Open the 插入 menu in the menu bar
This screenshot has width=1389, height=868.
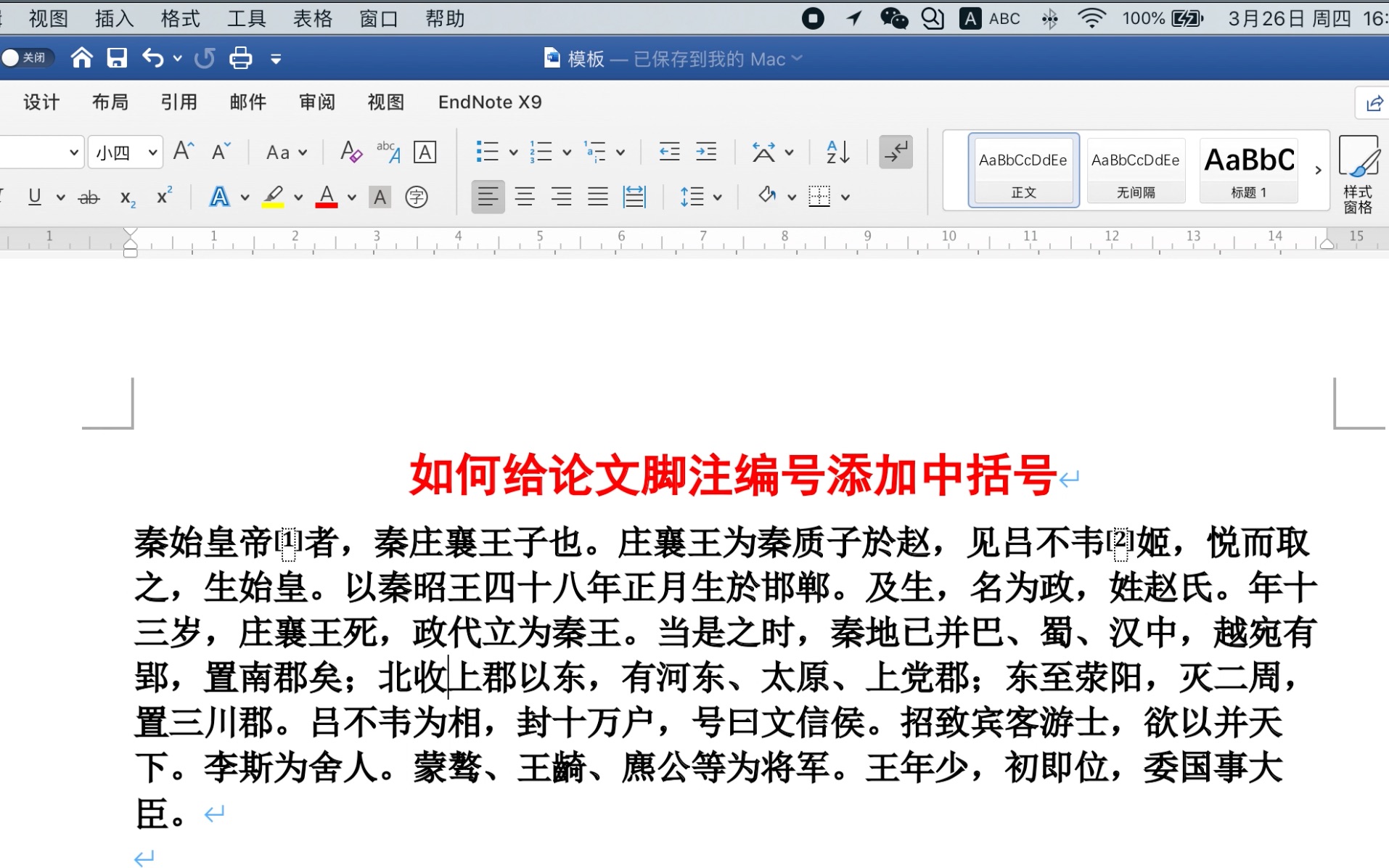click(115, 18)
